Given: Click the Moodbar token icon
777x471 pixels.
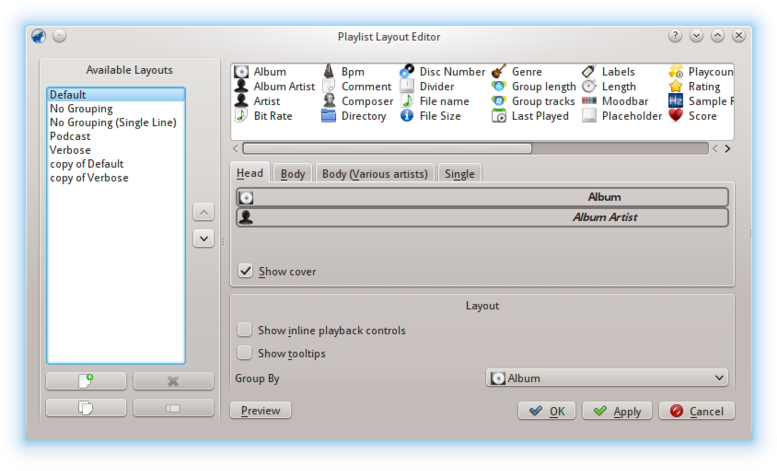Looking at the screenshot, I should (589, 101).
